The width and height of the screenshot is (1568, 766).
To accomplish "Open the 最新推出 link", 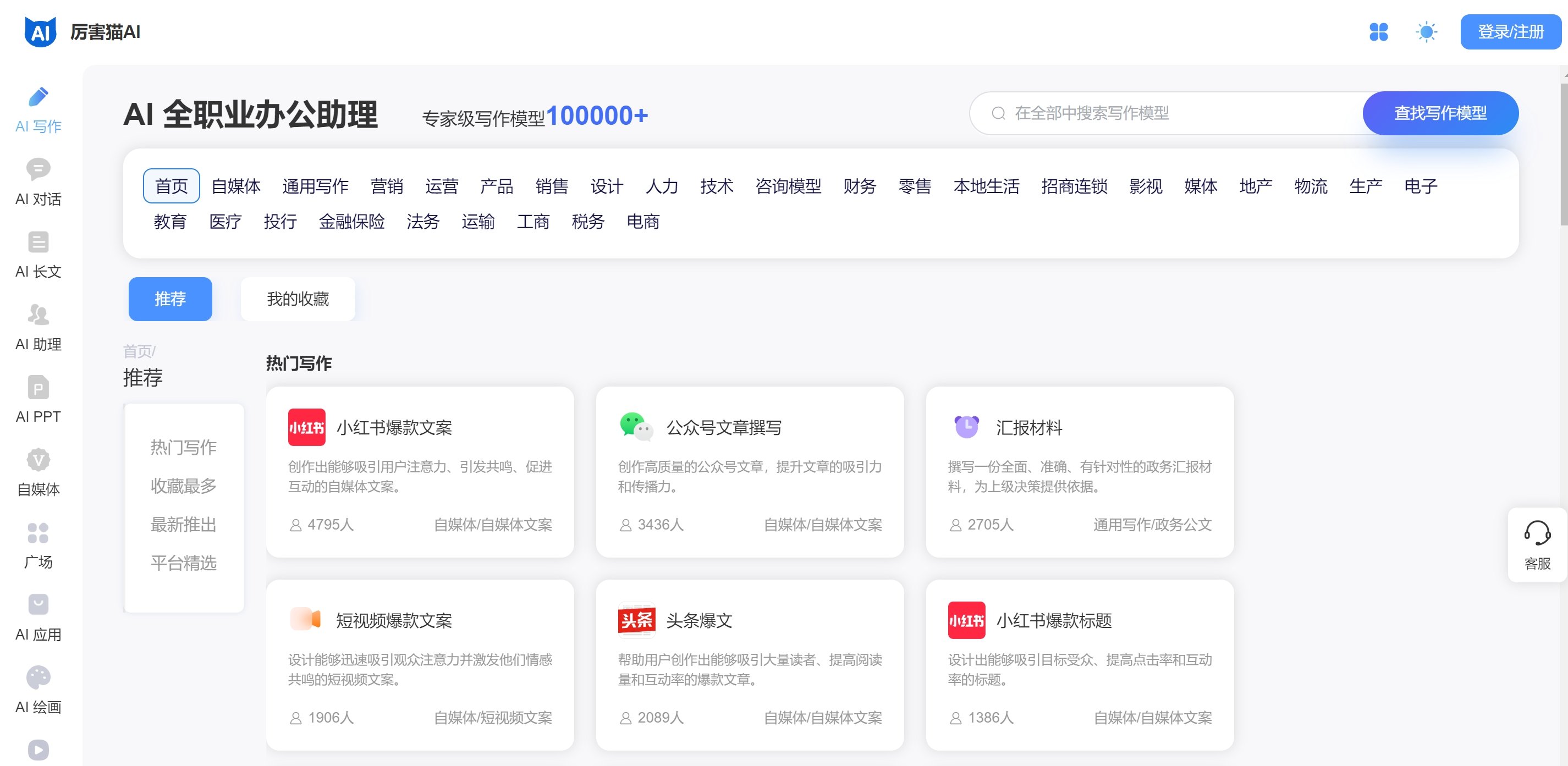I will coord(183,525).
